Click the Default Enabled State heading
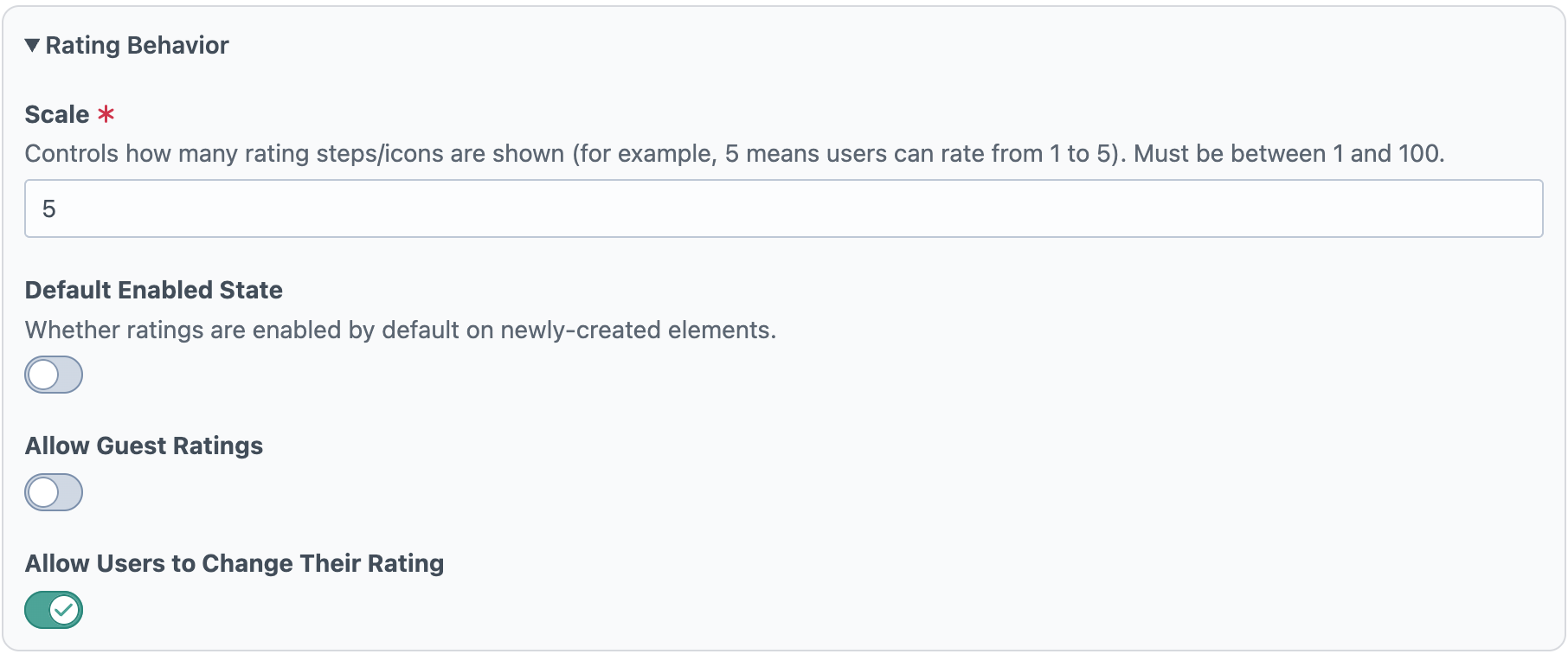Viewport: 1568px width, 654px height. (x=153, y=290)
